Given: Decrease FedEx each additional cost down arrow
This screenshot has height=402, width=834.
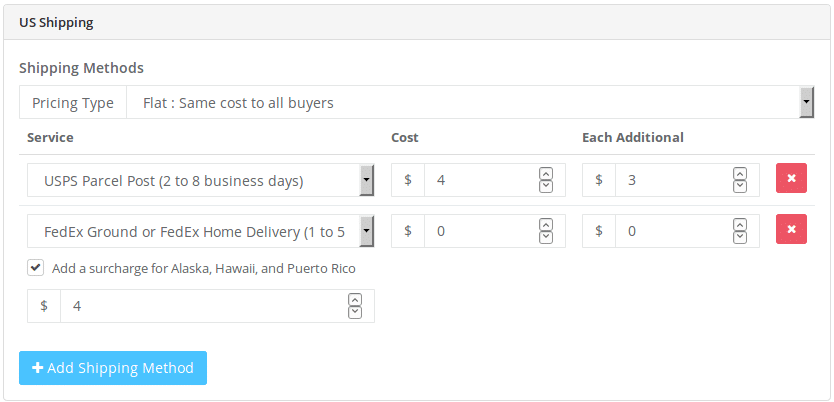Looking at the screenshot, I should 739,237.
